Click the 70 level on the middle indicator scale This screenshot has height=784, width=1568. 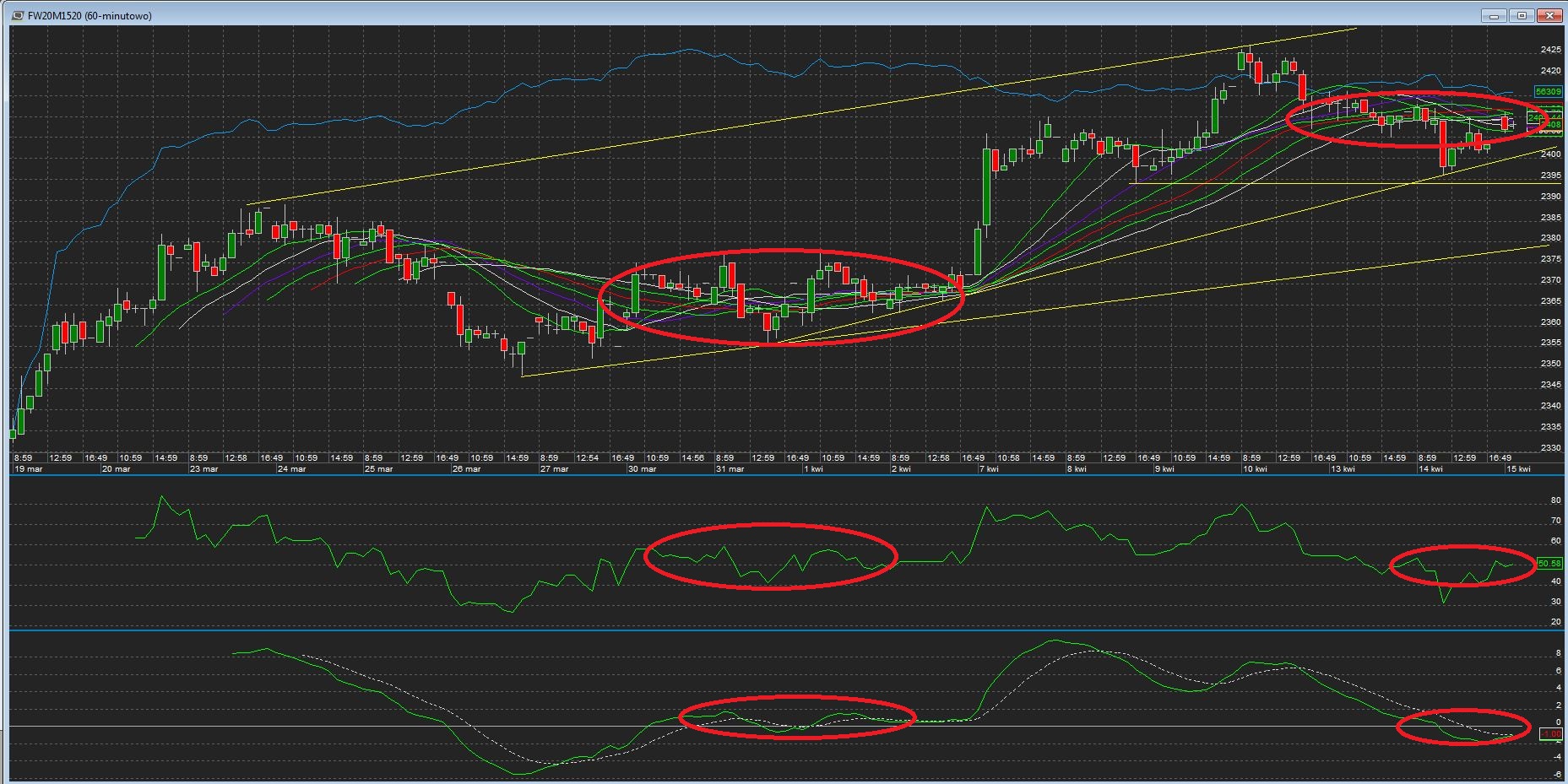click(1556, 521)
